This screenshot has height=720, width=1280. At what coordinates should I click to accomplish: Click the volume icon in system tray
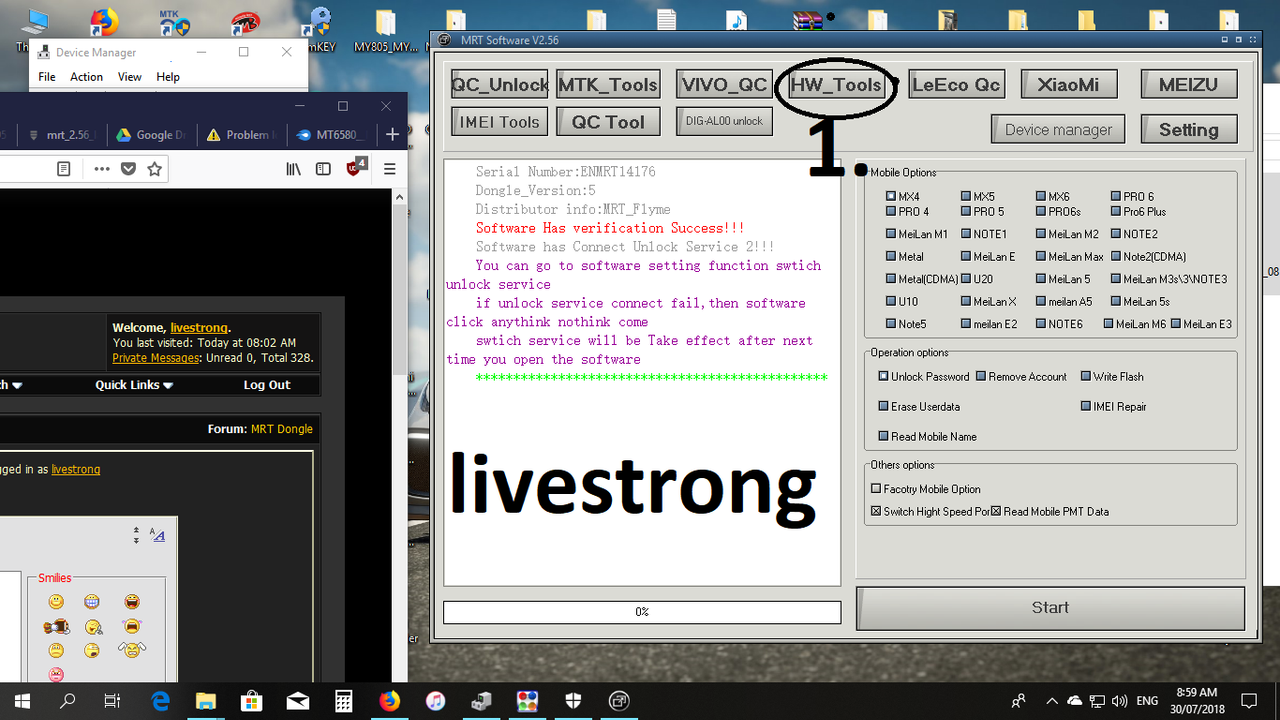tap(1121, 700)
